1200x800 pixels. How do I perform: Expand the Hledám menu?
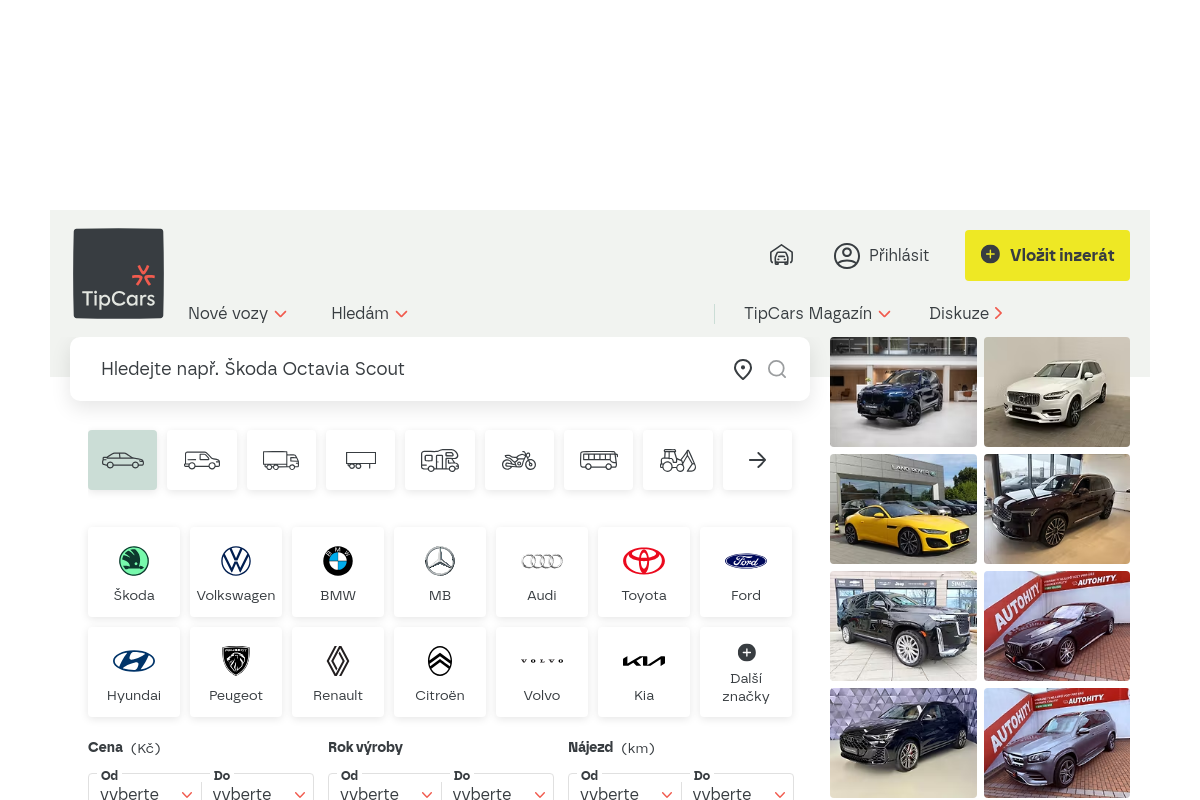click(x=369, y=314)
